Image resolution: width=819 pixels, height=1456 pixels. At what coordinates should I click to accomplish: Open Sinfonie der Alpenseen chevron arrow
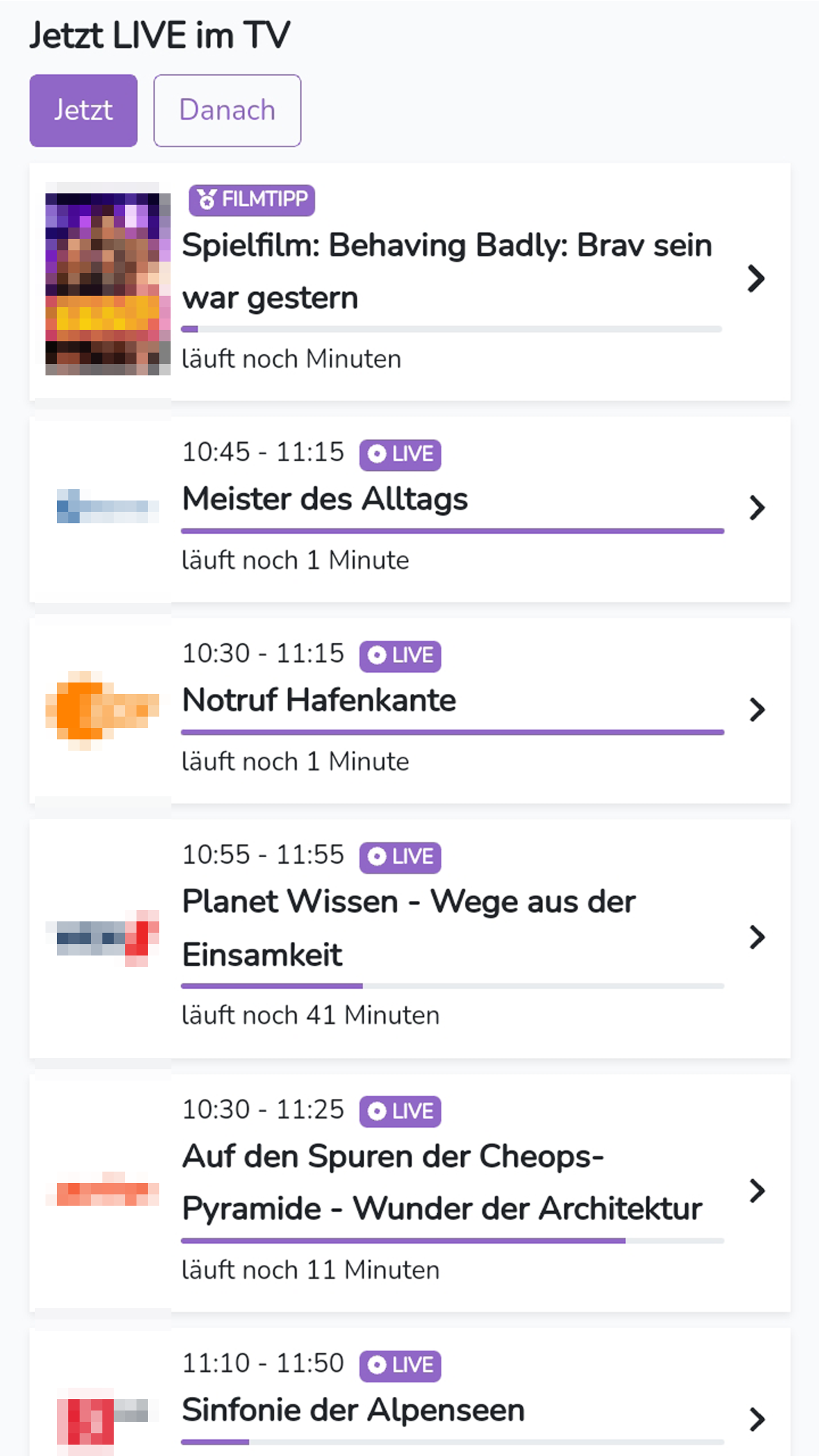click(x=756, y=1419)
